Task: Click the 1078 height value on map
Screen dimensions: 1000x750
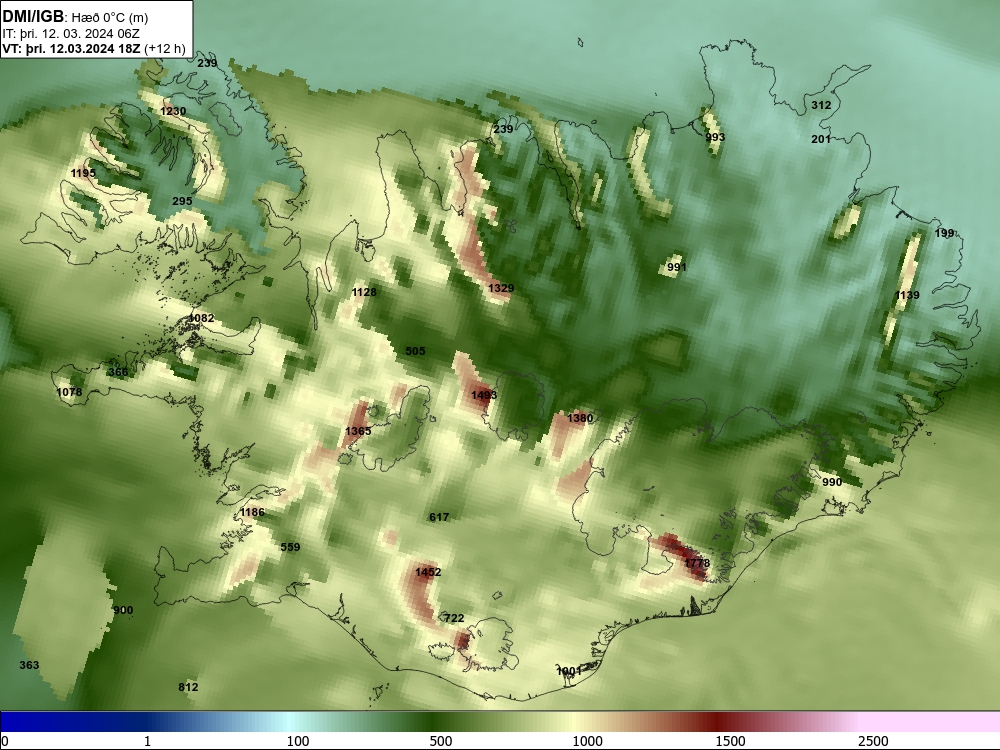Action: pos(70,392)
